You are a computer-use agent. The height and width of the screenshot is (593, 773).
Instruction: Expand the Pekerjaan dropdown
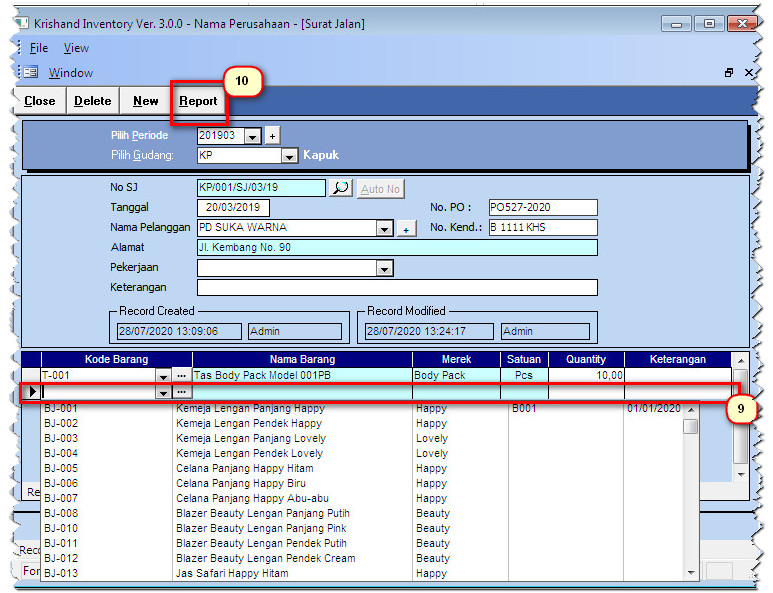pyautogui.click(x=385, y=269)
